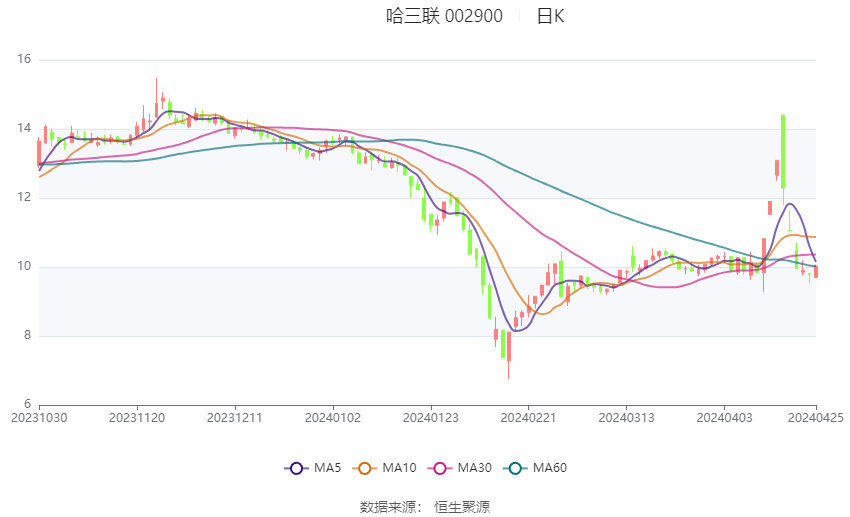The height and width of the screenshot is (517, 850).
Task: Click the 20231030 x-axis date label
Action: tap(39, 418)
